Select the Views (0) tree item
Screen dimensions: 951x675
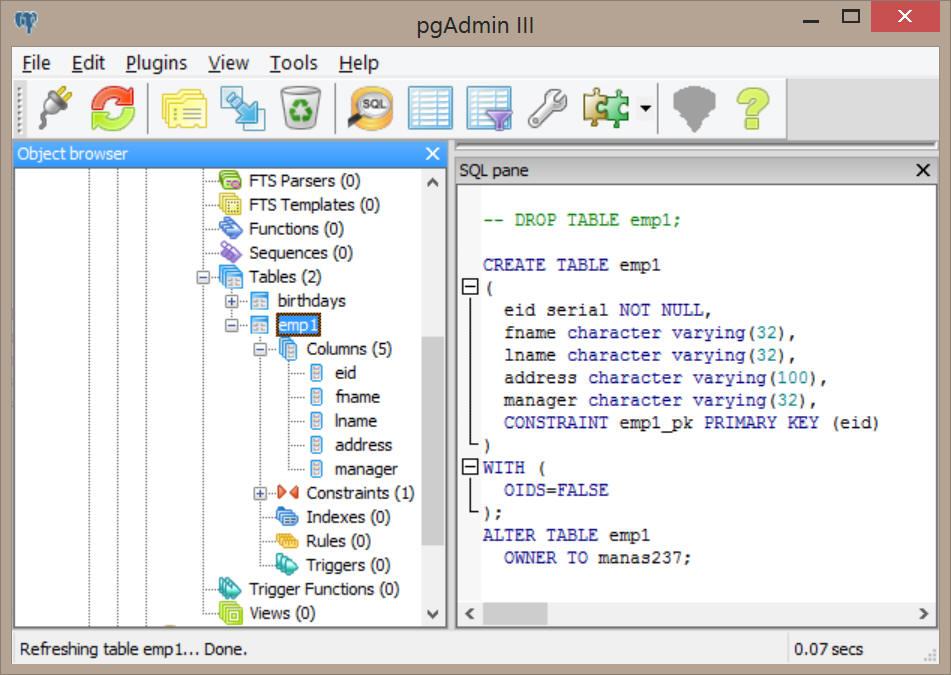pyautogui.click(x=282, y=613)
